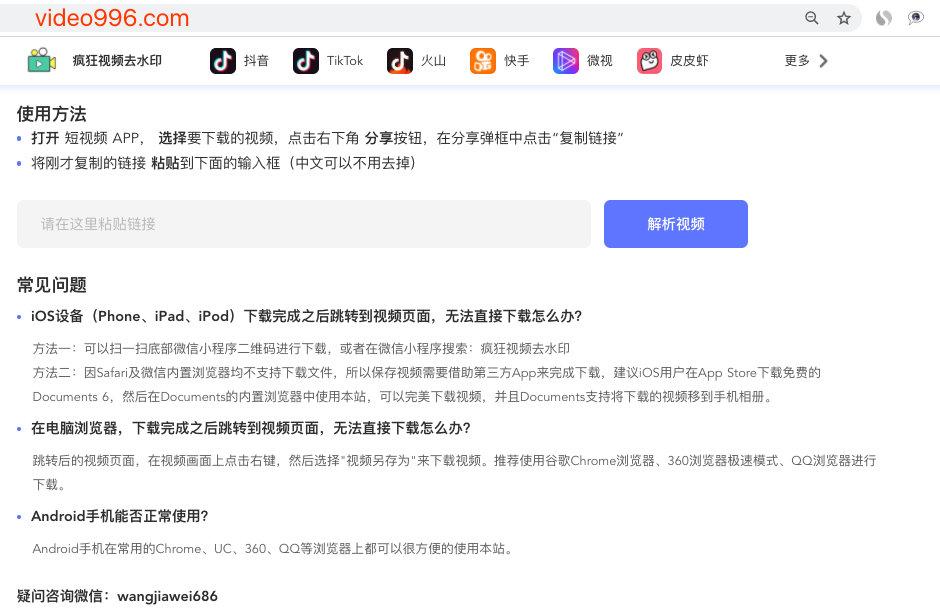Image resolution: width=940 pixels, height=611 pixels.
Task: Select the 抖音 label in navigation
Action: [x=256, y=61]
